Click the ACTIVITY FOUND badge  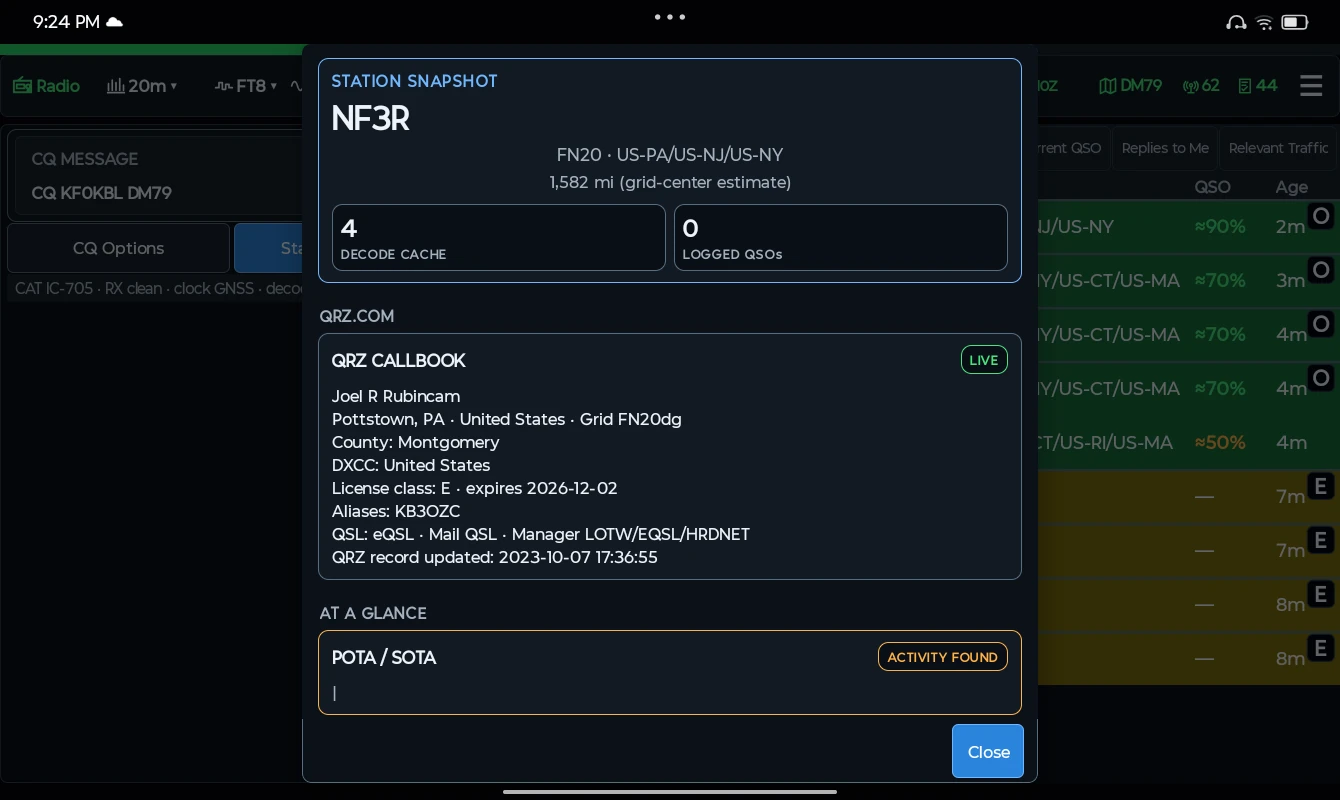(942, 657)
